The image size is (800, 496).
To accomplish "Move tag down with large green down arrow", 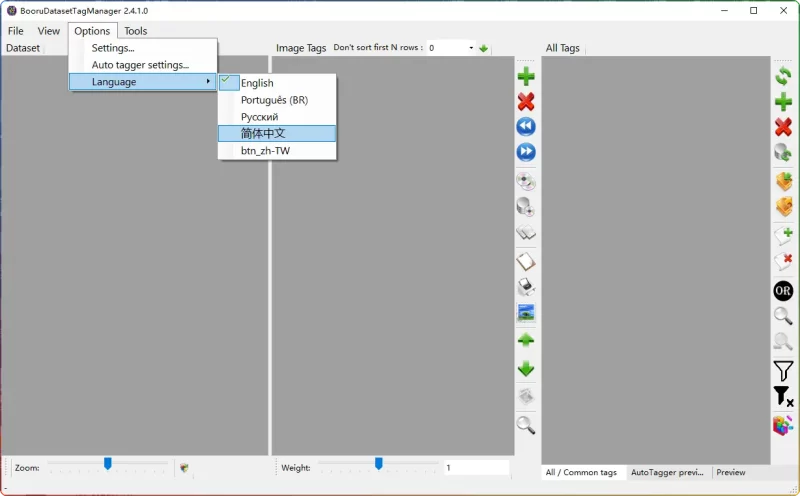I will pos(526,368).
